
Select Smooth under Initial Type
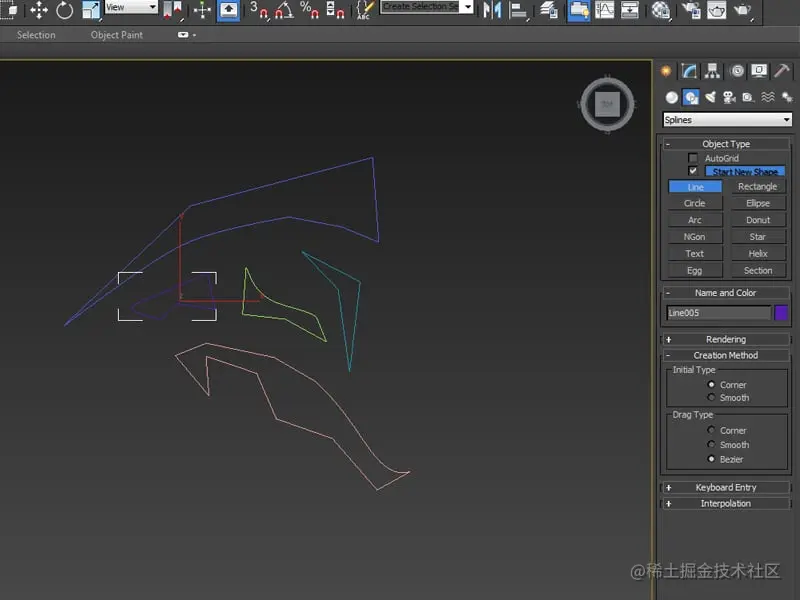(711, 398)
